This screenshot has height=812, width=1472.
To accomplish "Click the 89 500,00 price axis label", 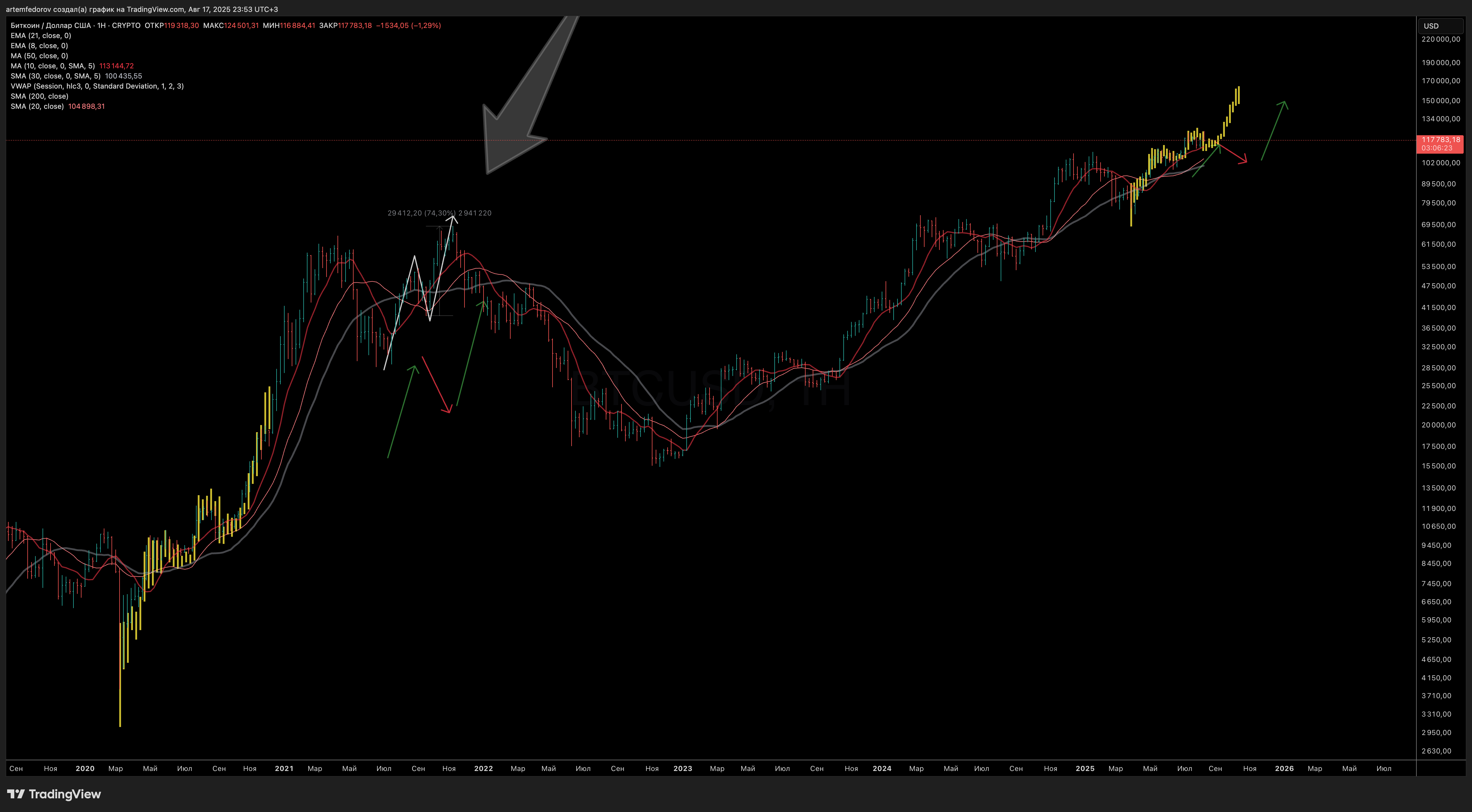I will (1439, 185).
